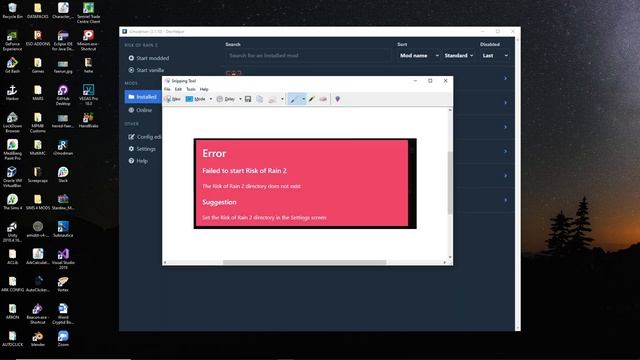Open the Send Snip dropdown arrow
Screen dimensions: 640x360
click(x=282, y=99)
